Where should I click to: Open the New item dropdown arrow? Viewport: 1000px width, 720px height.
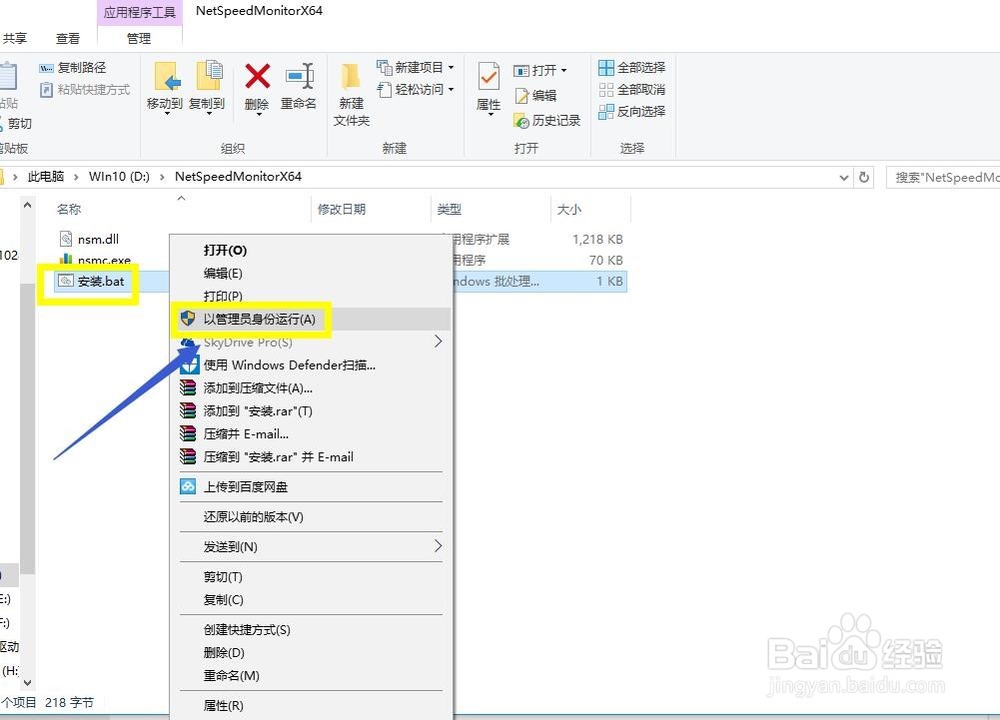tap(451, 68)
